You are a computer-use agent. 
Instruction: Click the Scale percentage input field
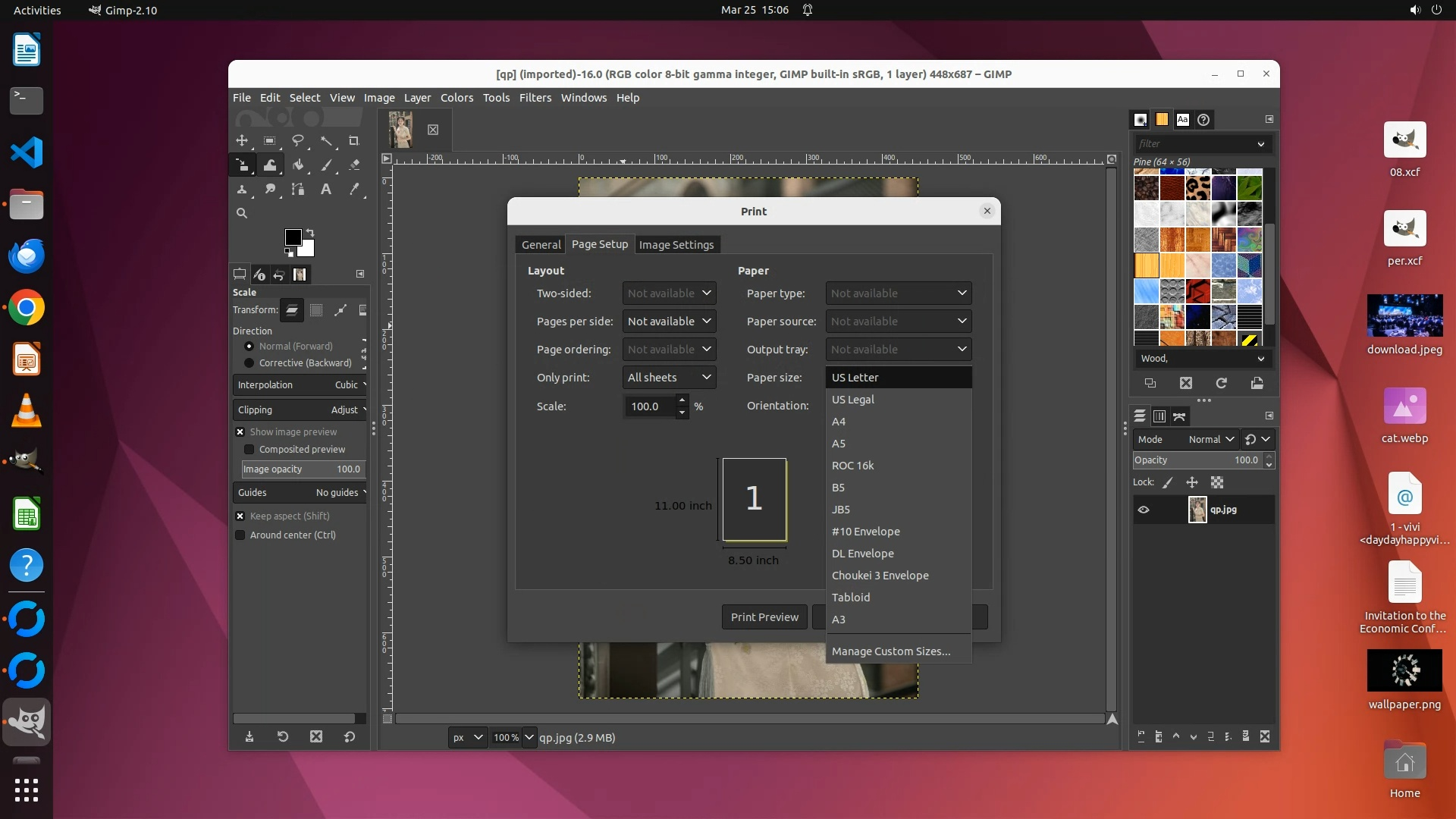(648, 406)
